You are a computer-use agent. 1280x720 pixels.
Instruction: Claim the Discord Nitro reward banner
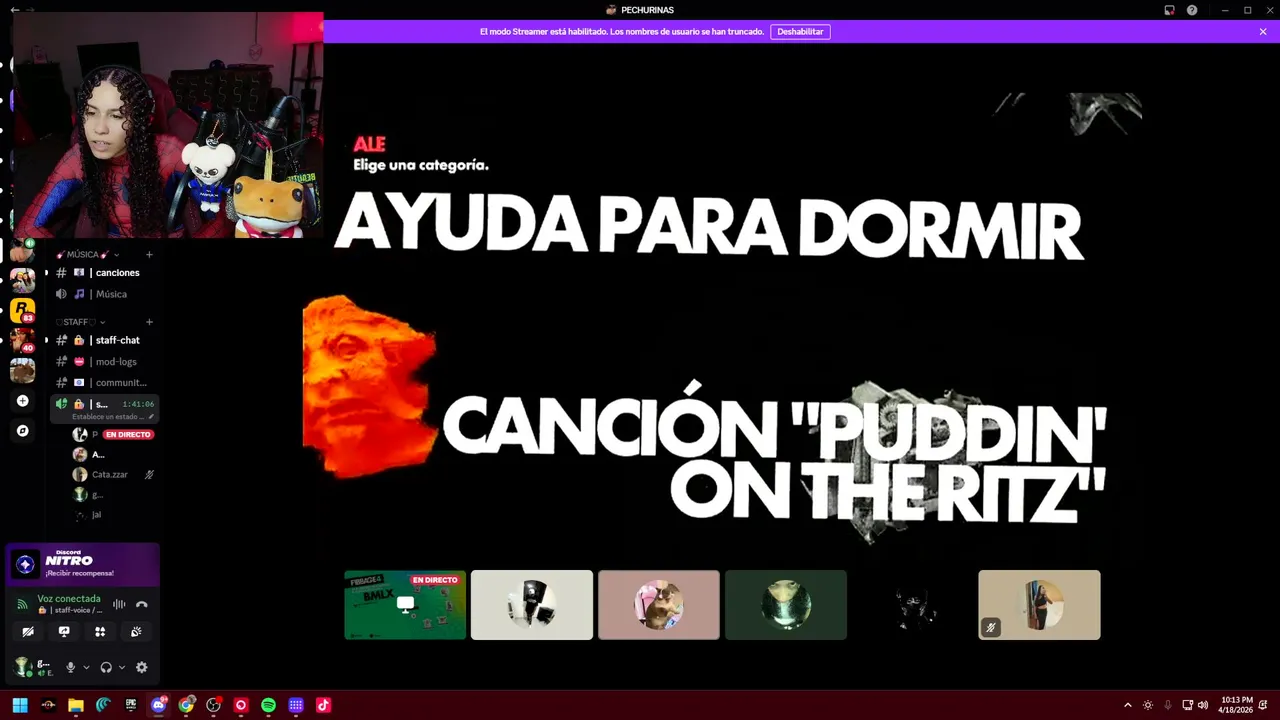tap(83, 565)
